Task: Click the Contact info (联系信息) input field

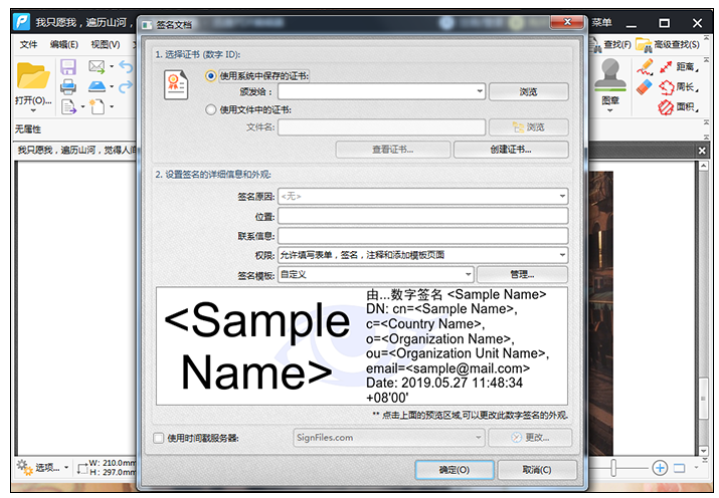Action: pos(423,236)
